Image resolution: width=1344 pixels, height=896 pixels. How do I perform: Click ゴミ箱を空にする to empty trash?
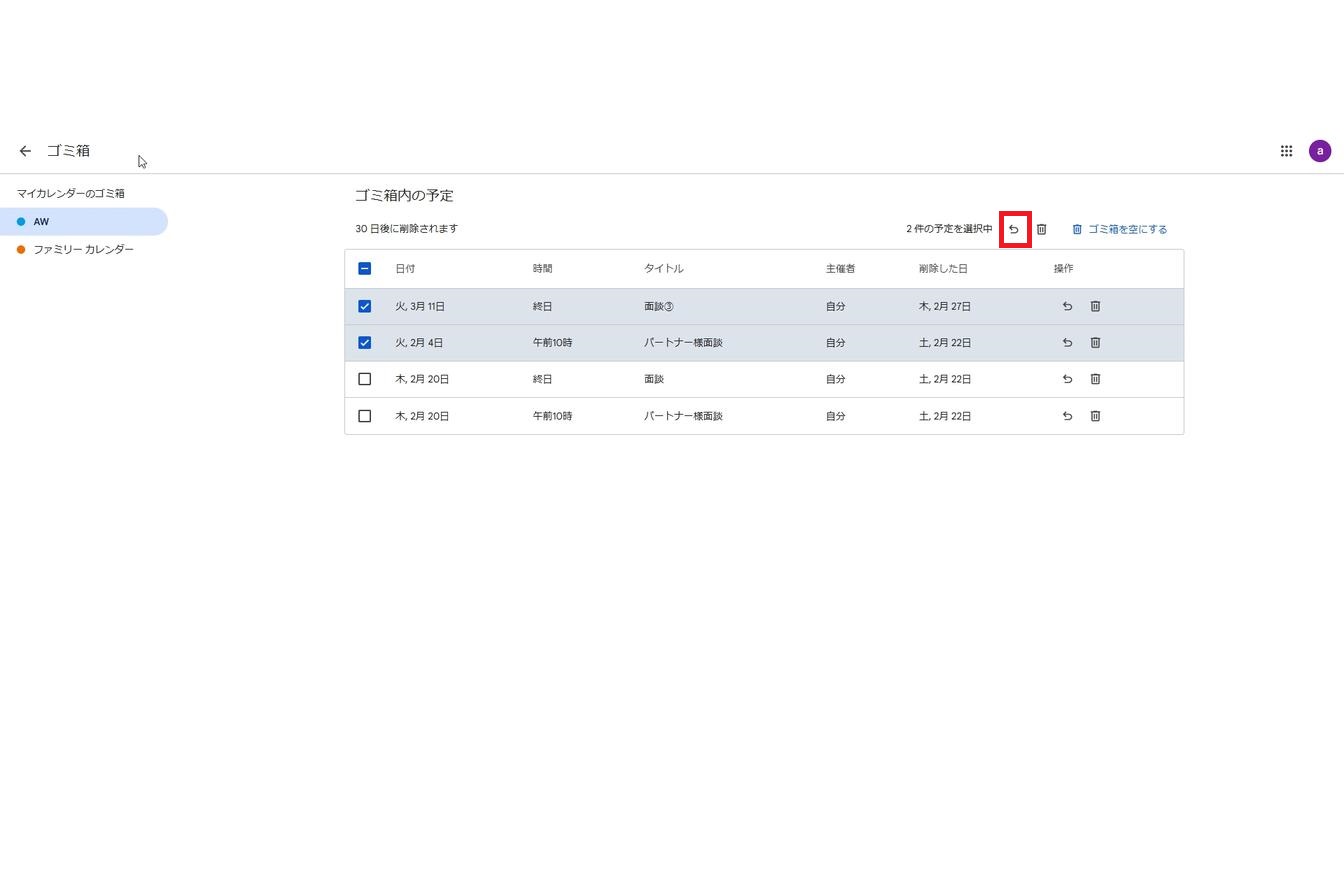[x=1119, y=229]
